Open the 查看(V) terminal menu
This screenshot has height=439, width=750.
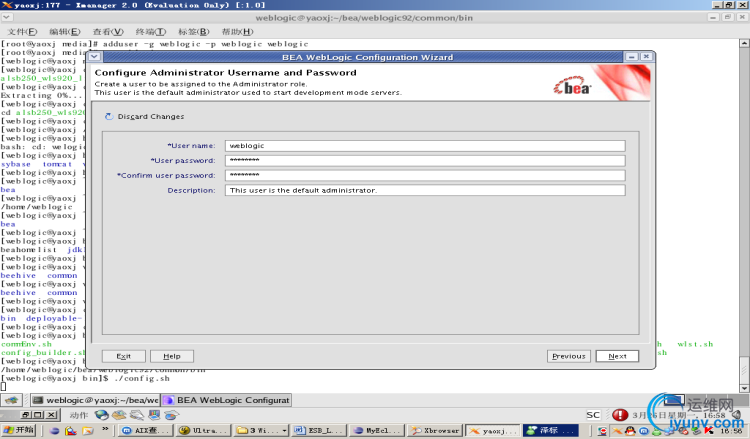pos(108,32)
